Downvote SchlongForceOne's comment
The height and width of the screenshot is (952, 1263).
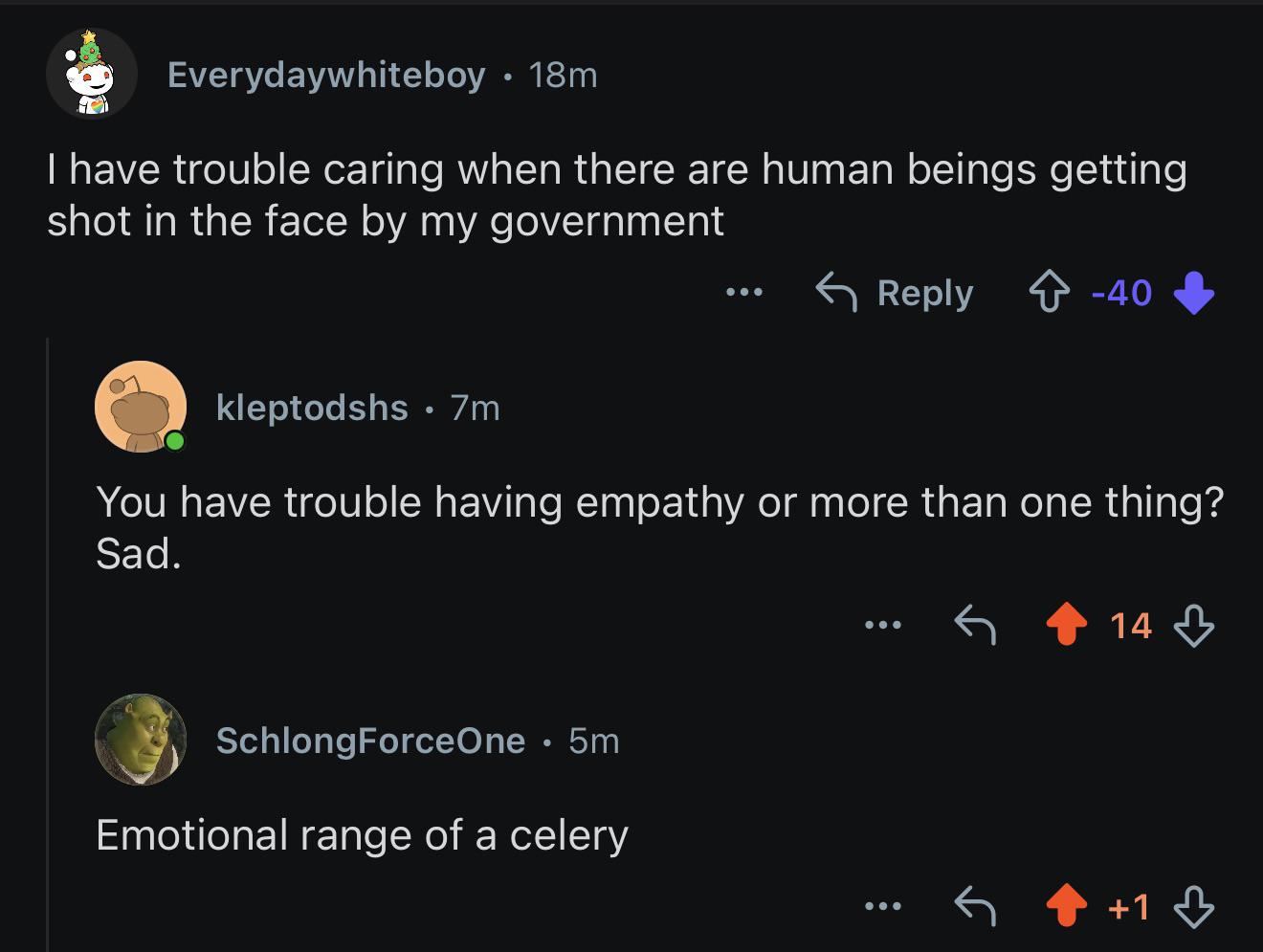(1194, 909)
